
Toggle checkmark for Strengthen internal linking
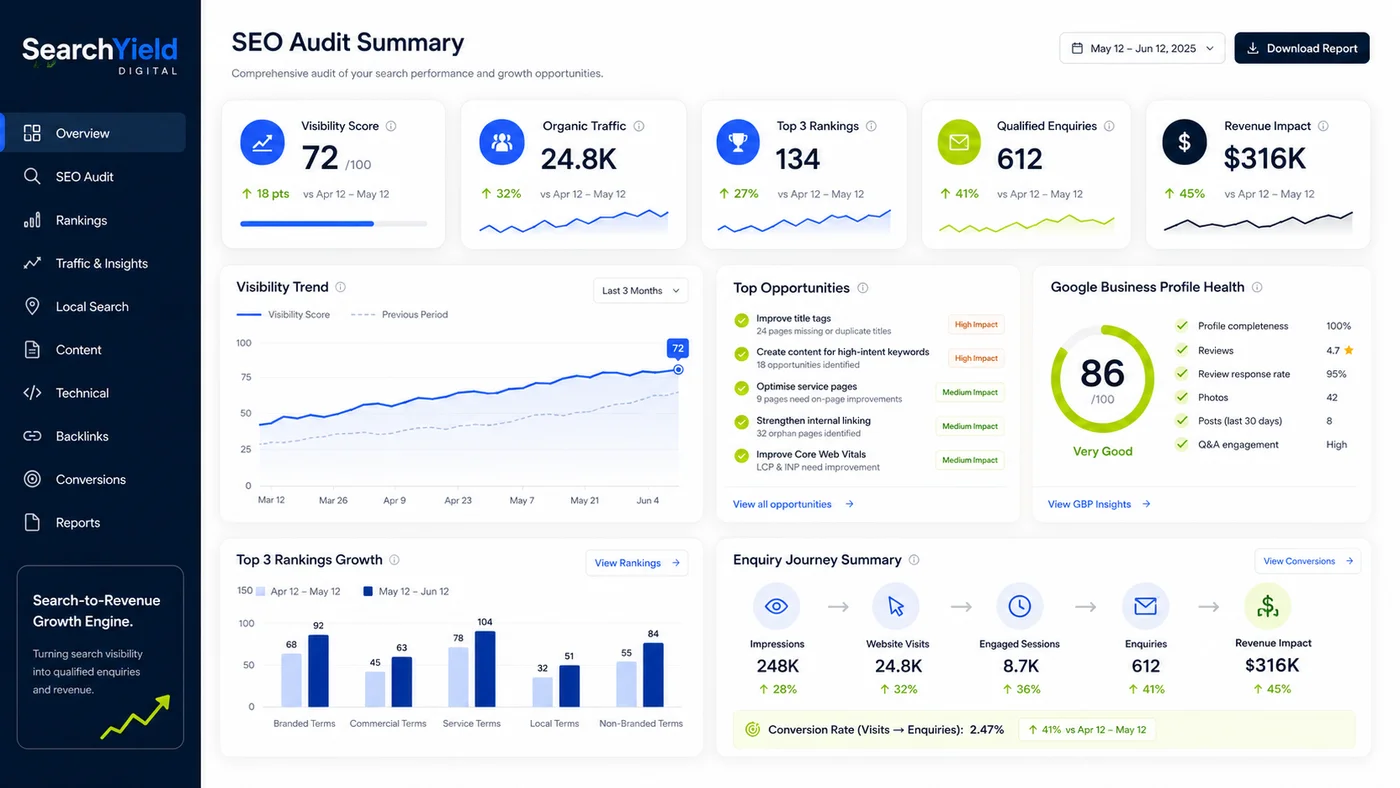[x=741, y=422]
